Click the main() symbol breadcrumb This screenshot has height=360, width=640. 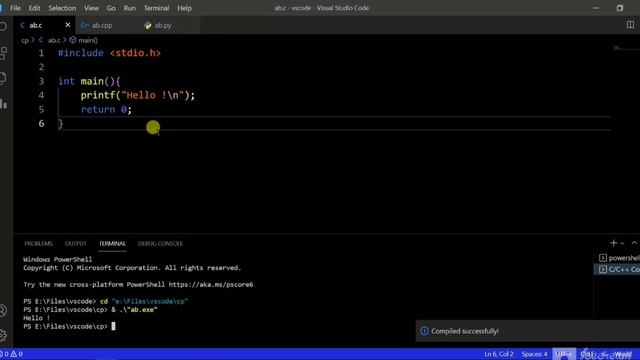pyautogui.click(x=88, y=40)
